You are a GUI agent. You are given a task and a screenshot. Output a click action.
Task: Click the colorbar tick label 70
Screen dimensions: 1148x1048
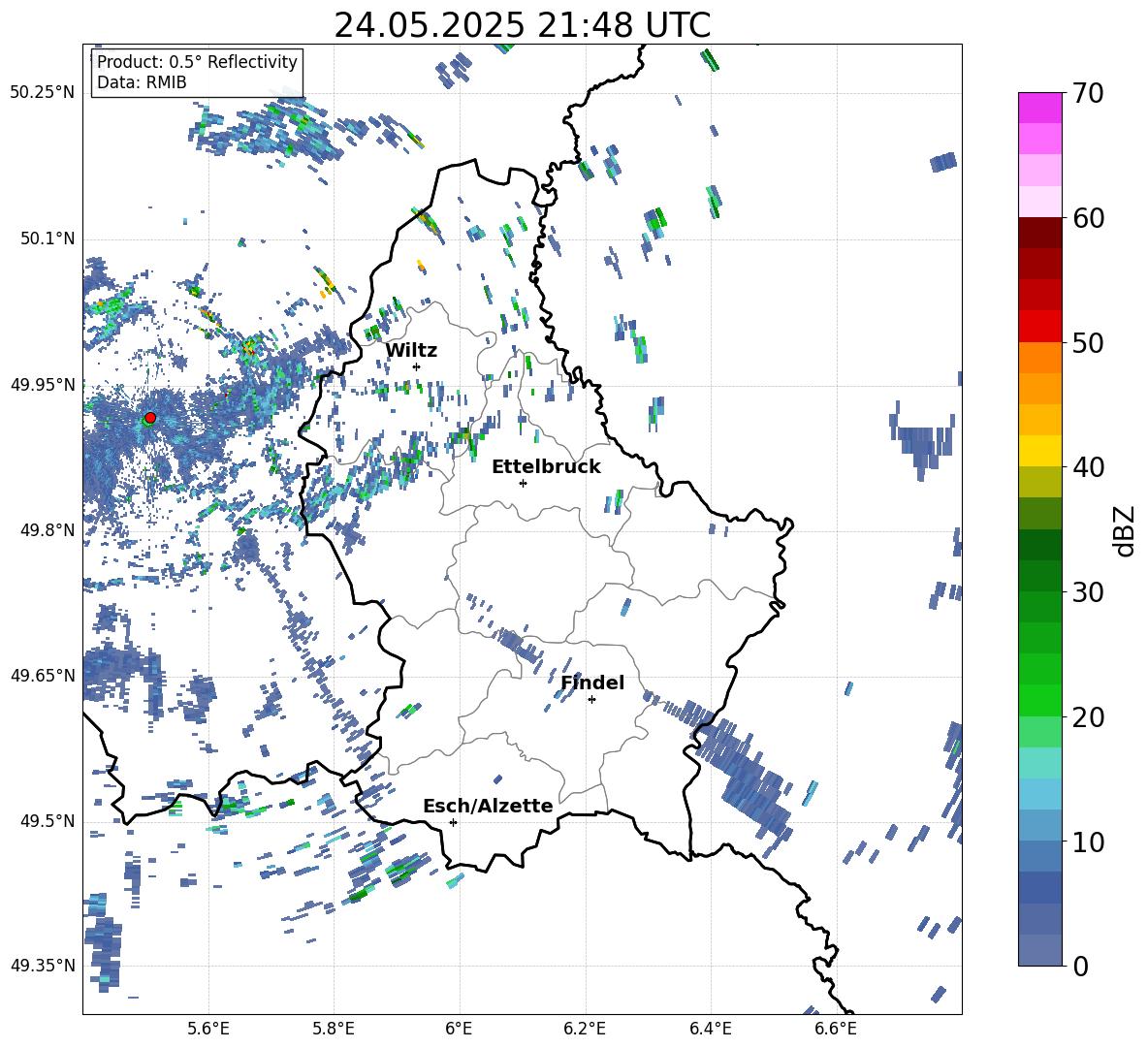[1088, 93]
